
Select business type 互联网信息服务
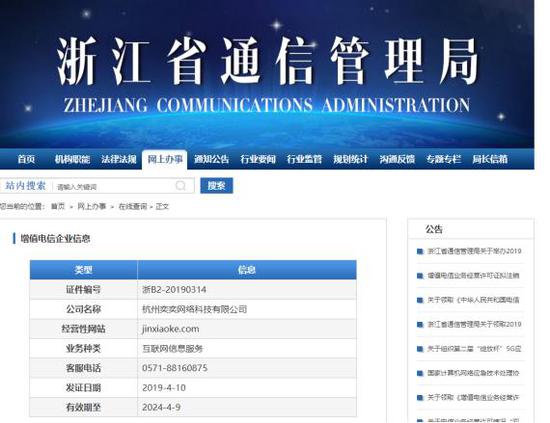pos(173,349)
